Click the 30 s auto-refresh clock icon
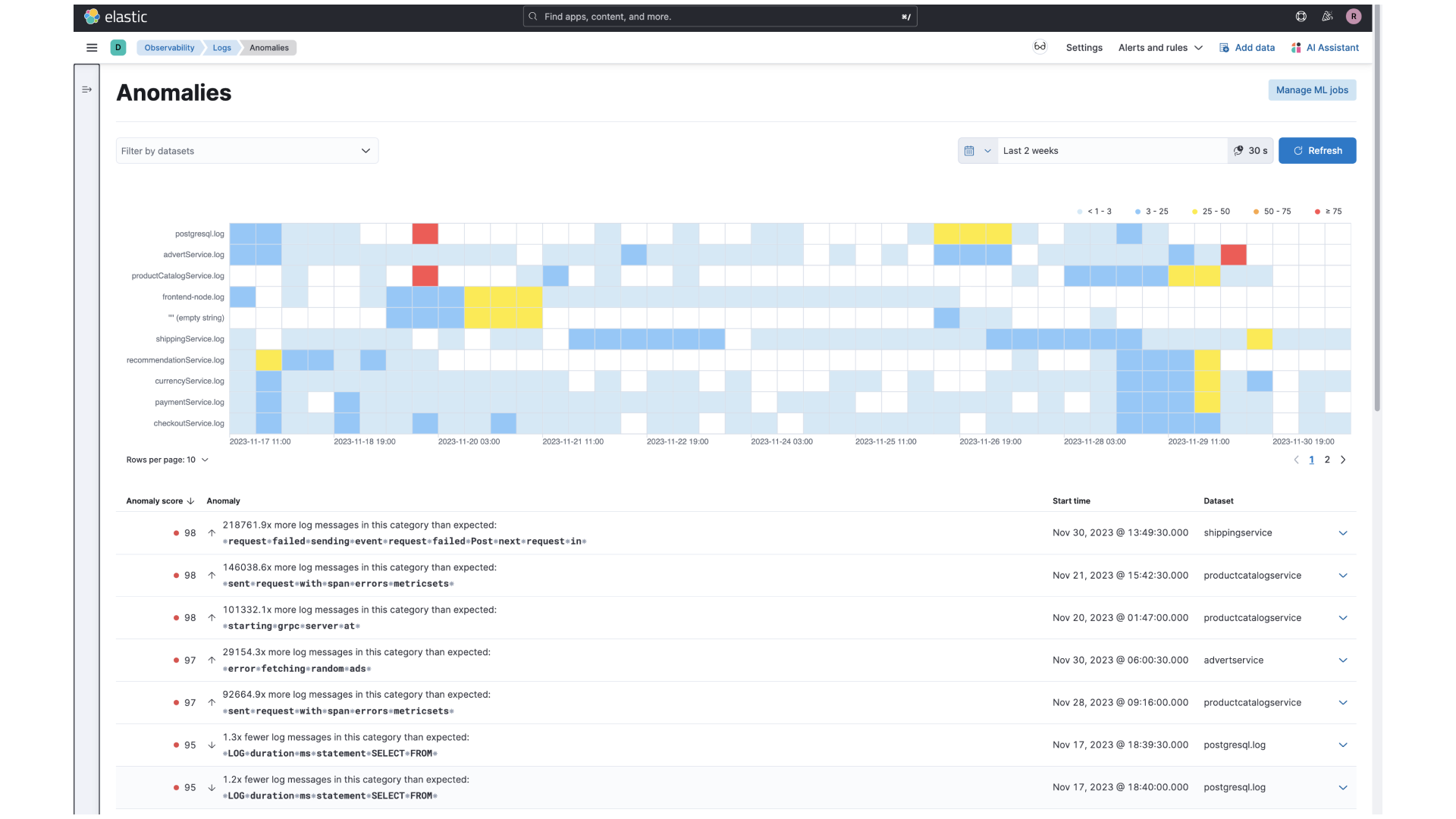Screen dimensions: 1456x819 coord(1238,150)
